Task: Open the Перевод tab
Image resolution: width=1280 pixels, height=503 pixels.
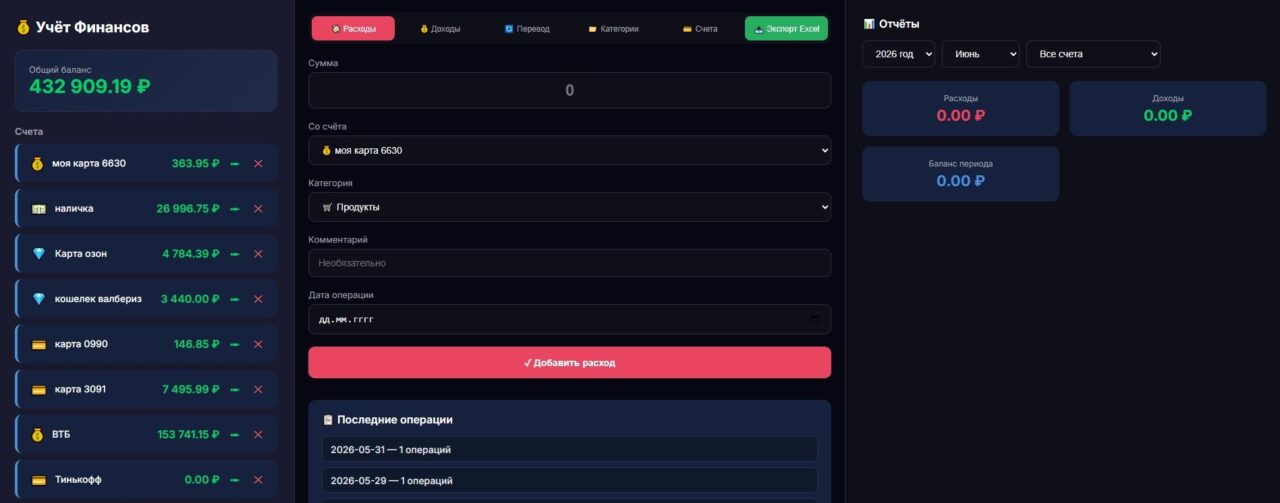Action: click(x=527, y=29)
